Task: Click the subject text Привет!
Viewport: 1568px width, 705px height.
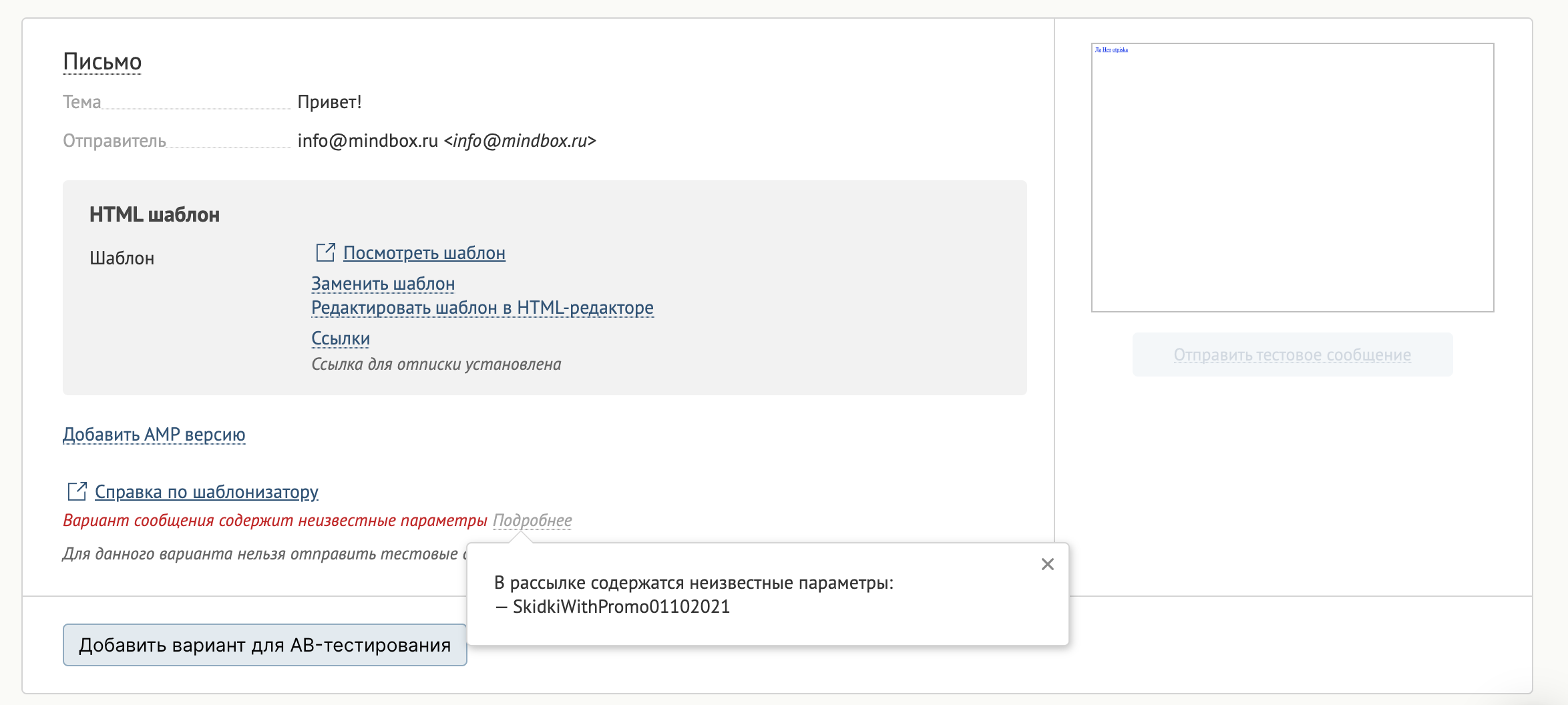Action: click(x=329, y=102)
